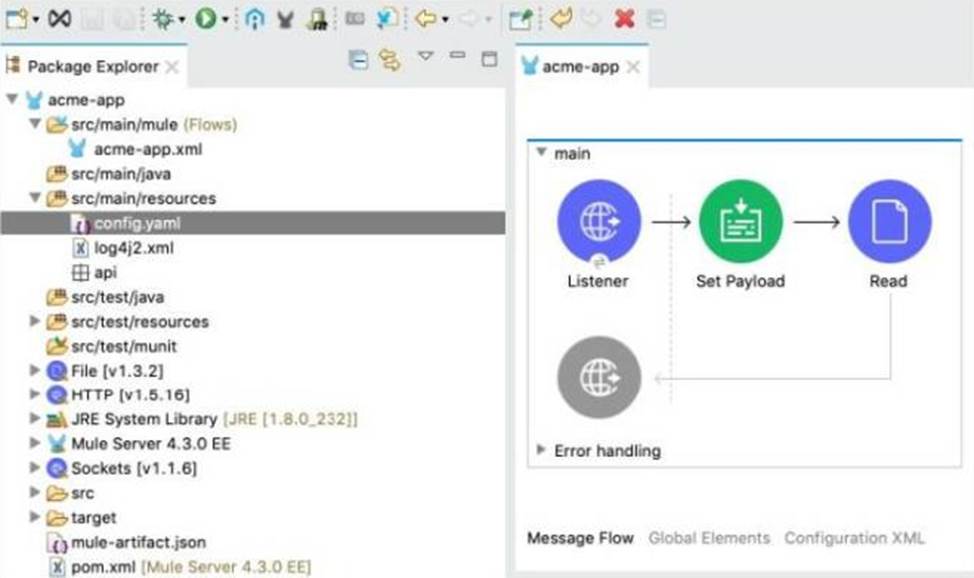Open acme-app.xml in the tree
Viewport: 974px width, 578px height.
[148, 149]
